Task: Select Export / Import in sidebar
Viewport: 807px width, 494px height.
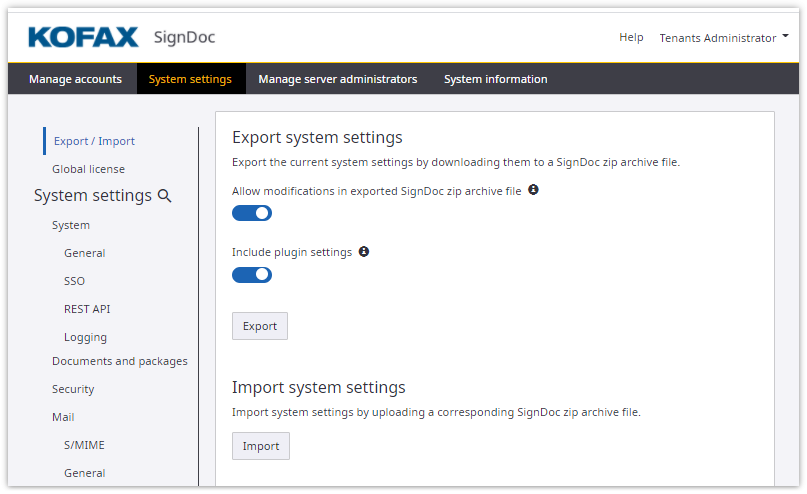Action: click(94, 141)
